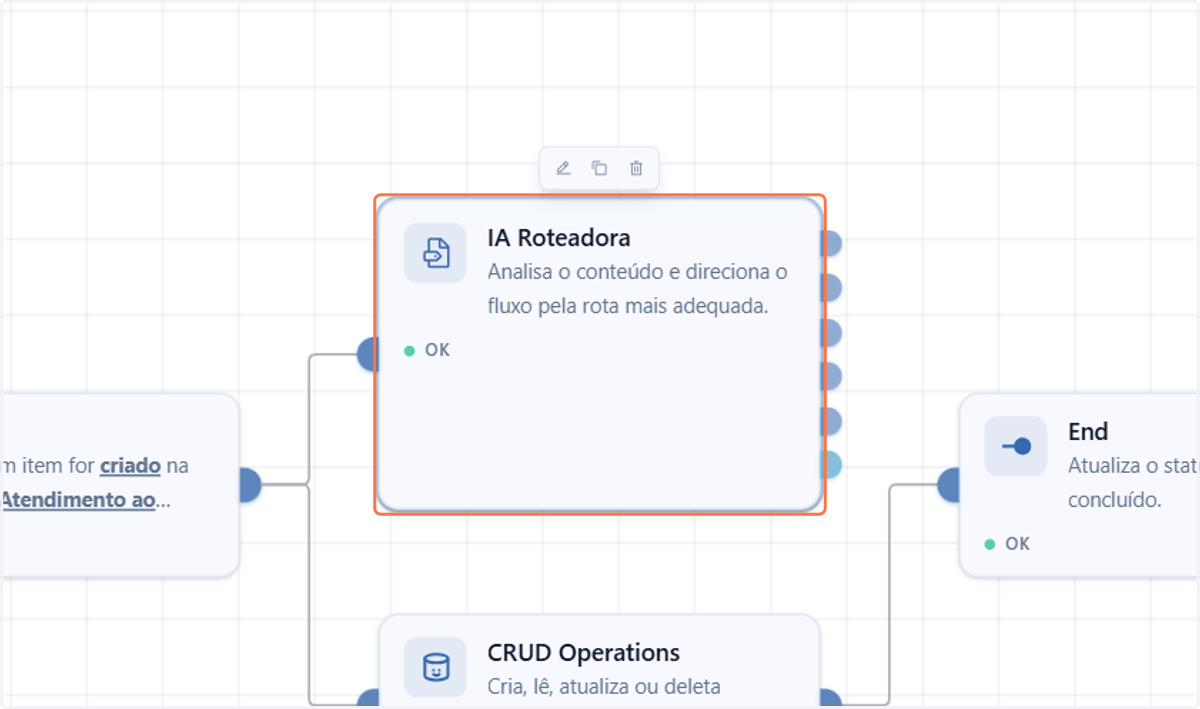Delete the IA Roteadora node using the trash icon
This screenshot has height=709, width=1200.
click(636, 168)
